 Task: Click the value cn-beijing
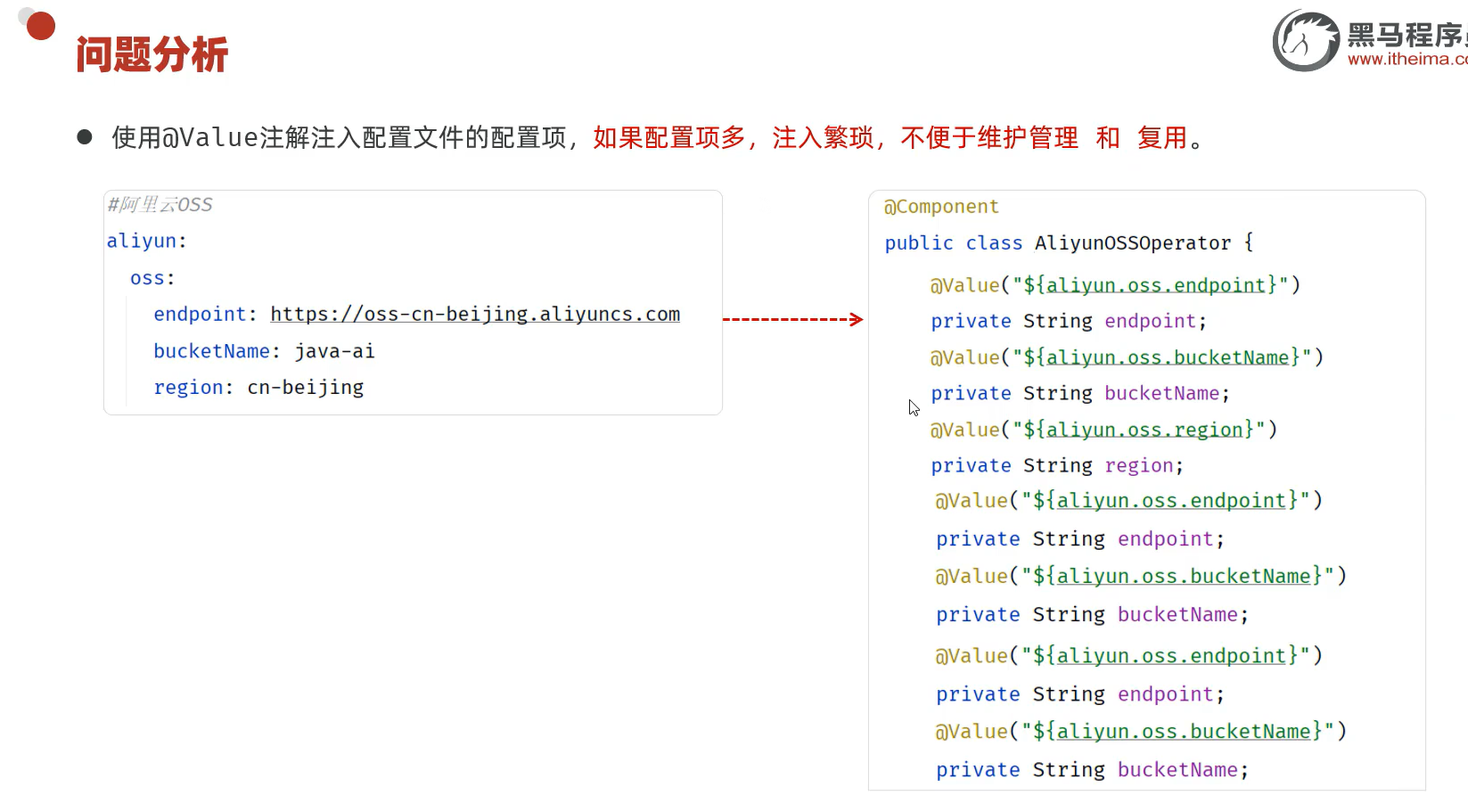coord(306,388)
